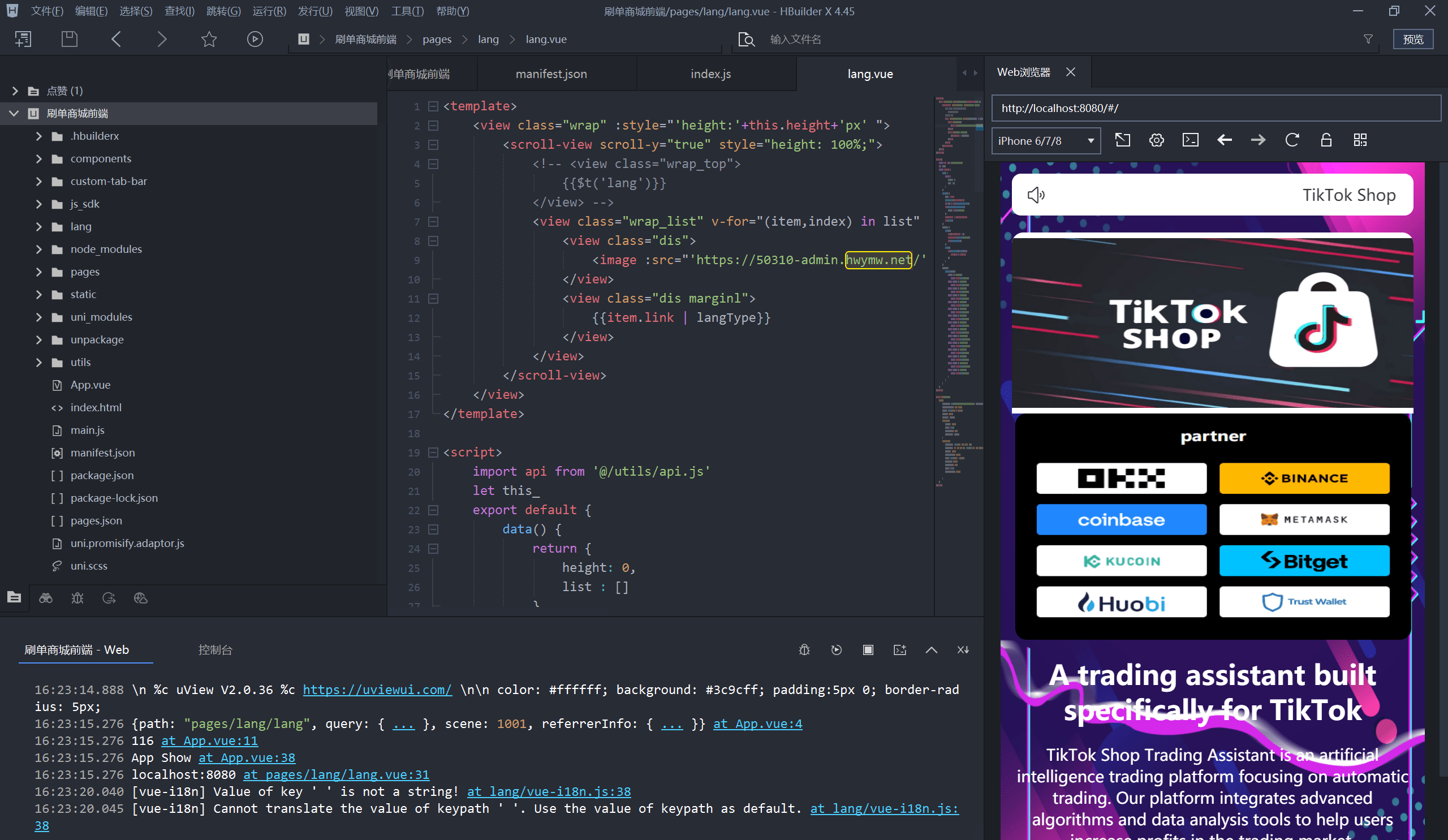Collapse the template tag fold marker on line 1

433,106
